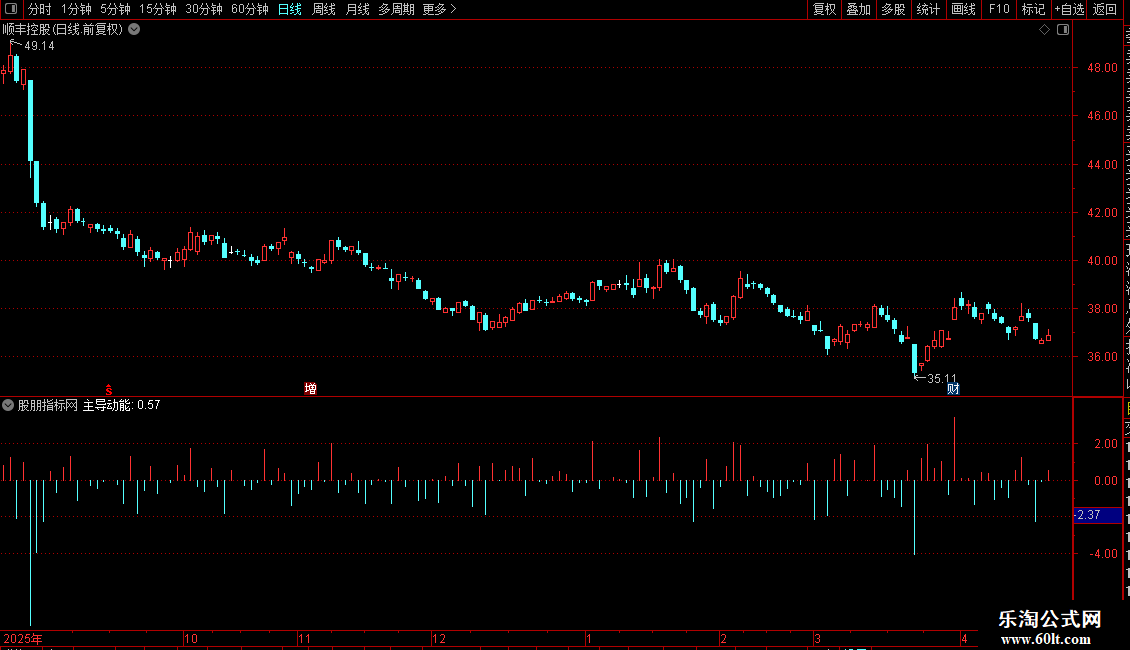Click the month 12 marker on the time axis
The image size is (1130, 650).
(x=439, y=638)
